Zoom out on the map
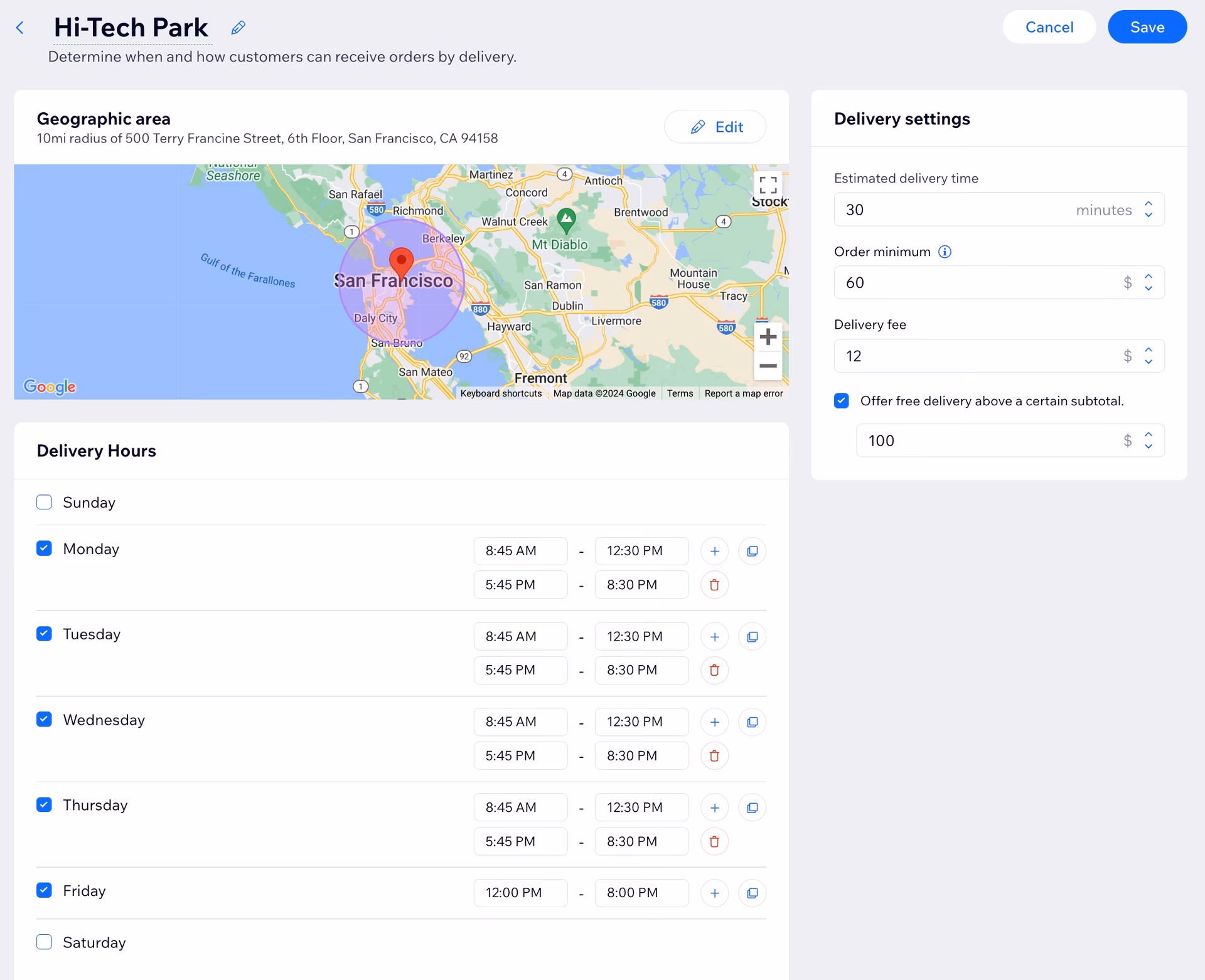The height and width of the screenshot is (980, 1205). [768, 366]
